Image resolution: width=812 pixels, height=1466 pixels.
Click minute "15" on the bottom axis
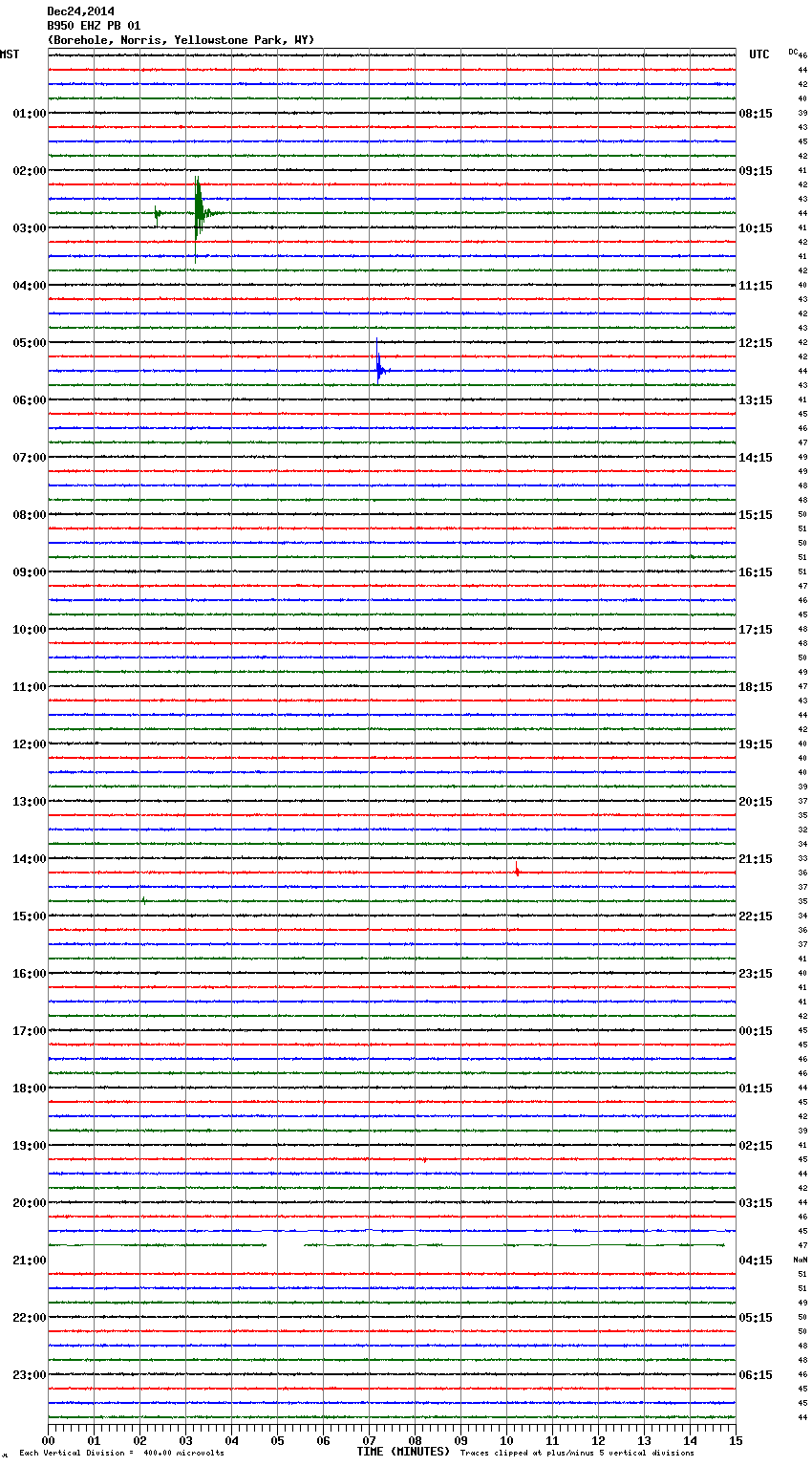click(x=736, y=1440)
